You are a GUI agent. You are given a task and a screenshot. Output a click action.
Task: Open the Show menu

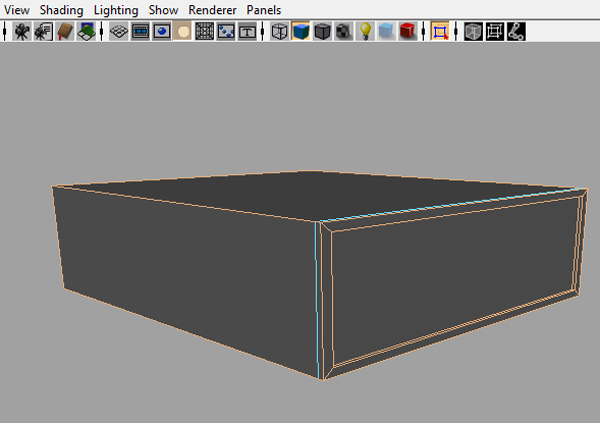[163, 10]
